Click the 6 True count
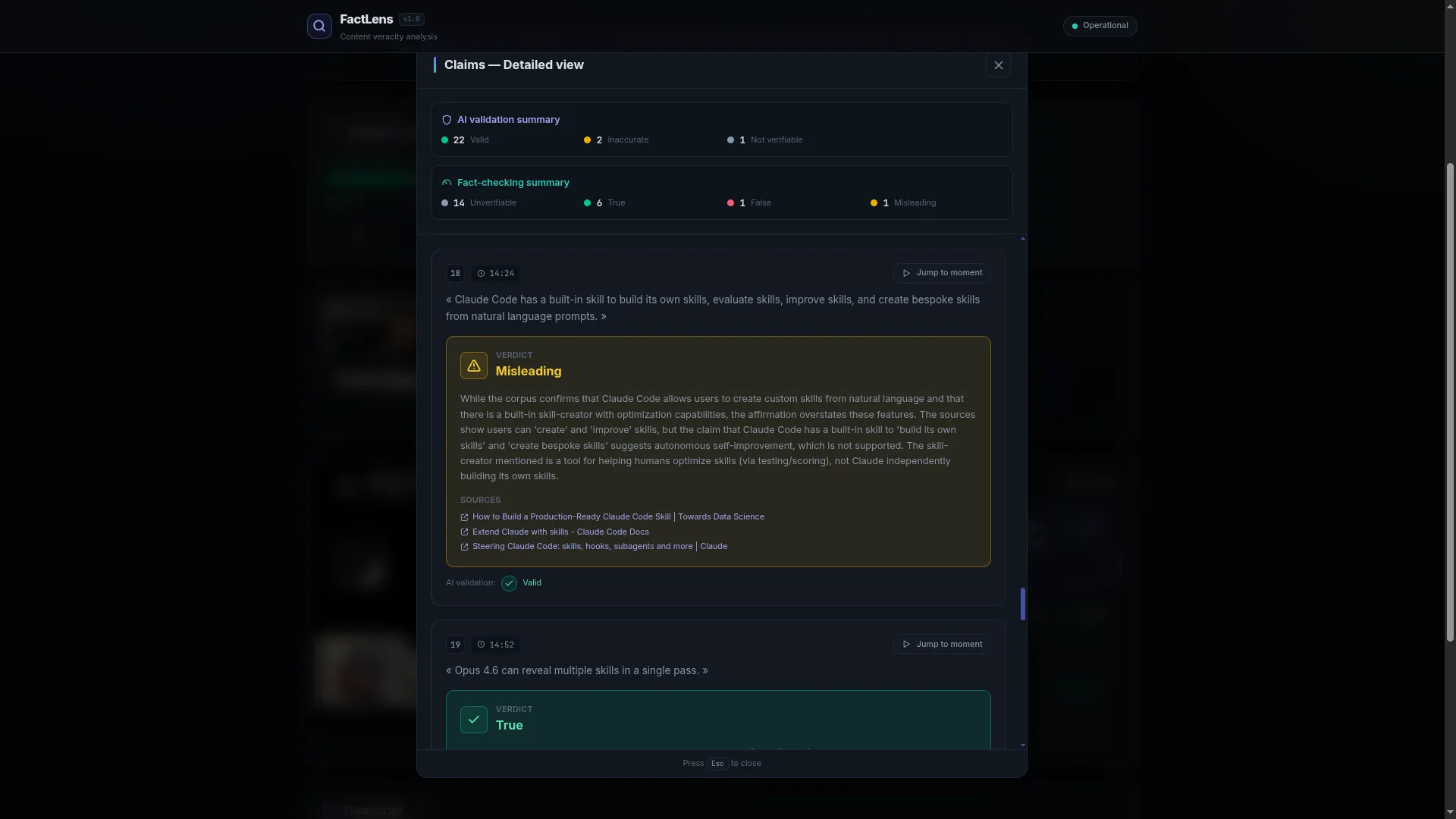Image resolution: width=1456 pixels, height=819 pixels. [x=604, y=203]
